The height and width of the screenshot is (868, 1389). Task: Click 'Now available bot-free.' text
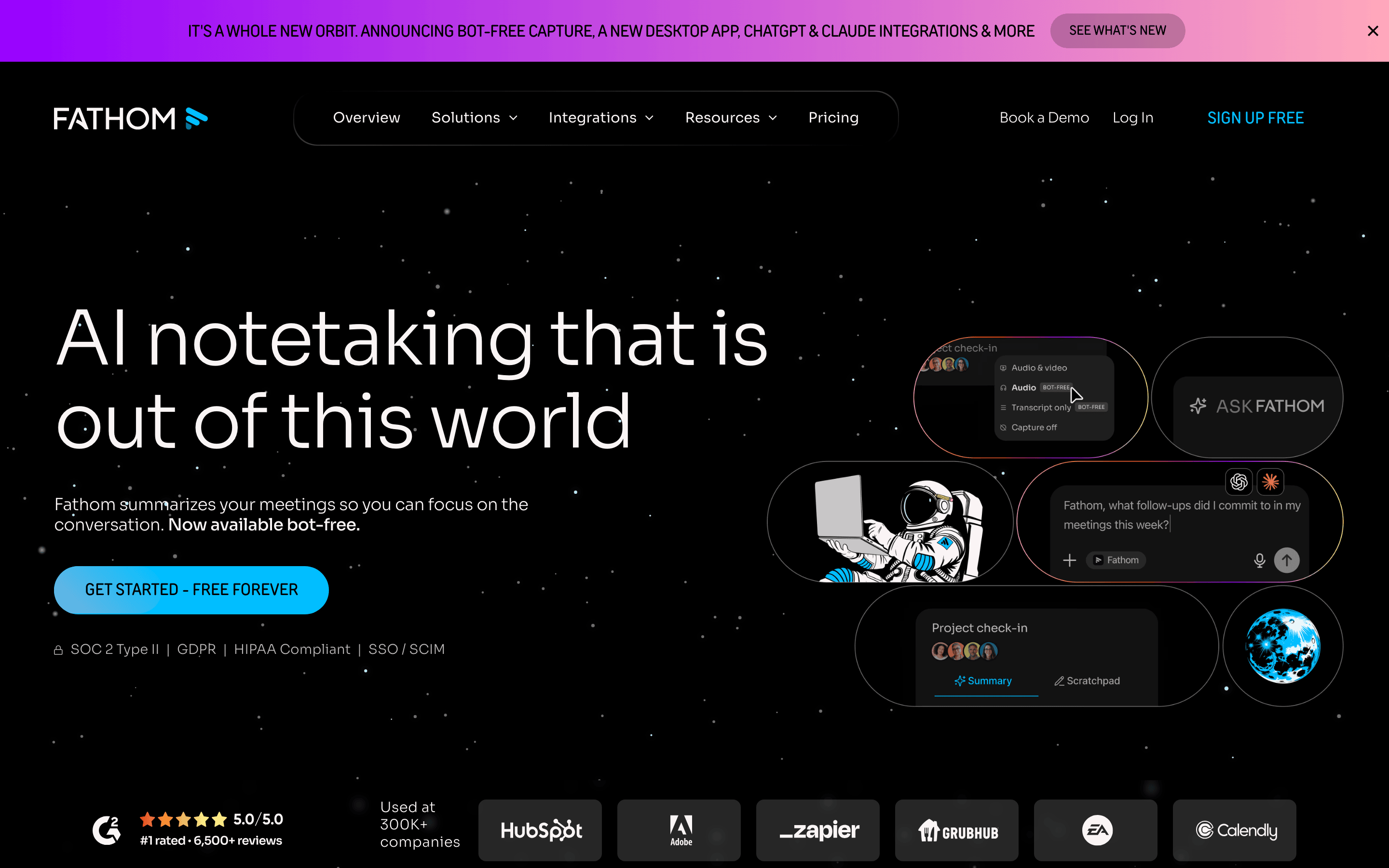(x=264, y=525)
